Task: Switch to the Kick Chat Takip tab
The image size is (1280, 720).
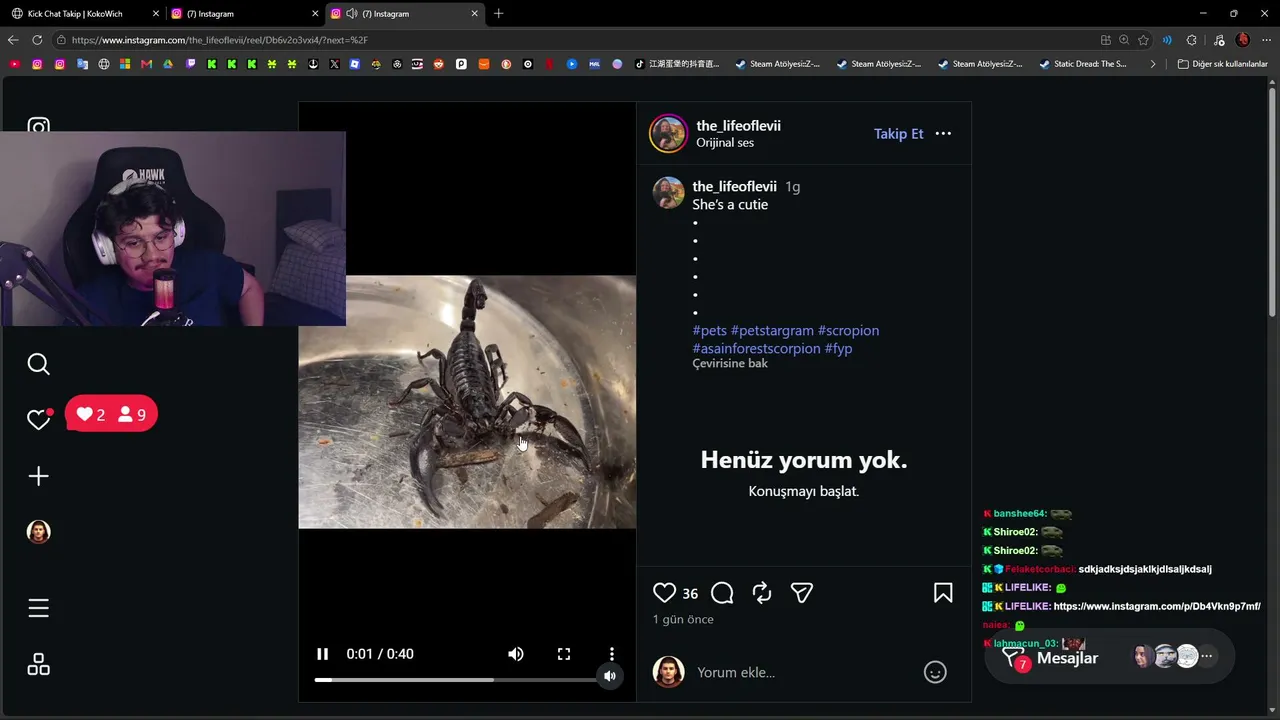Action: 82,14
